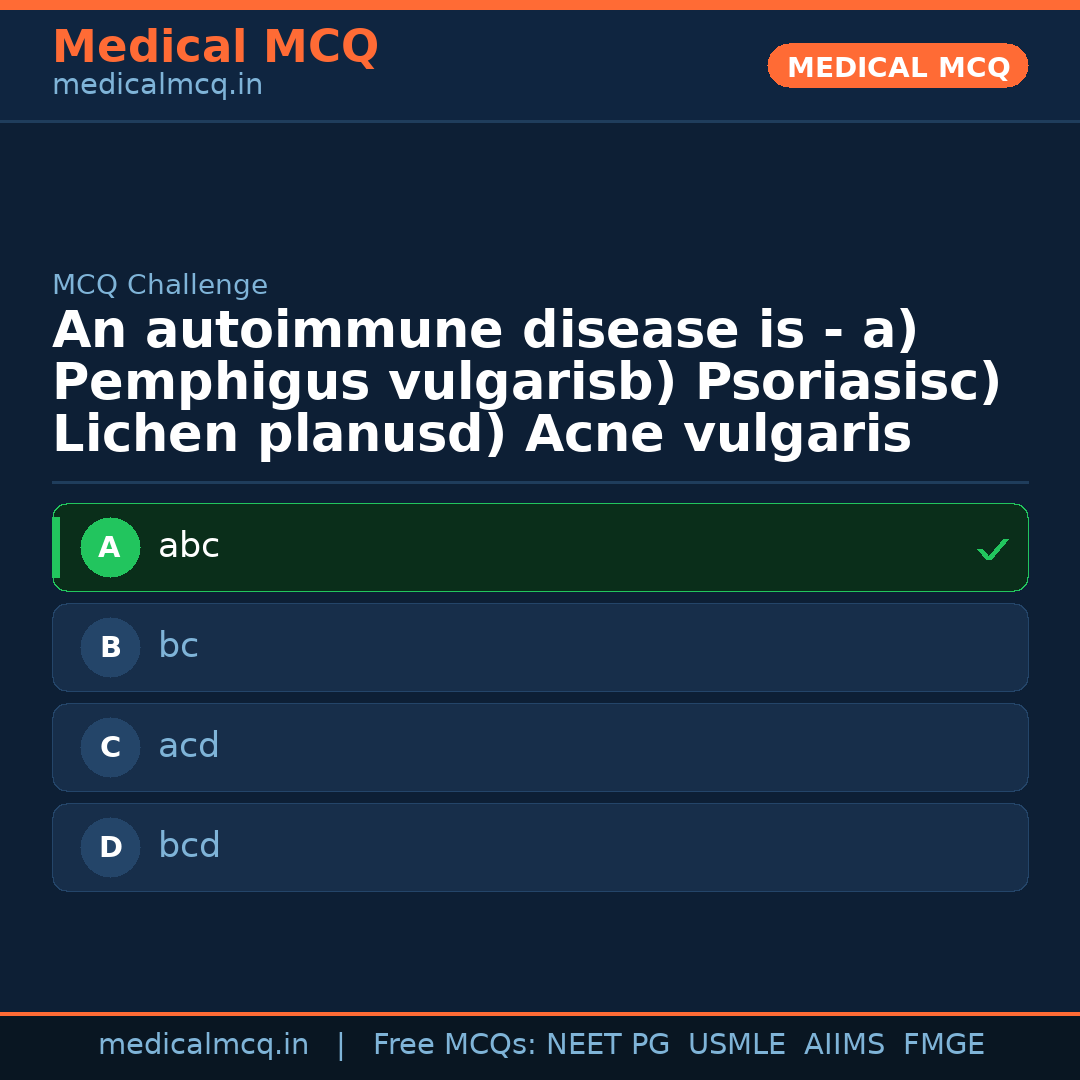1080x1080 pixels.
Task: Select answer option B labeled bc
Action: (540, 647)
